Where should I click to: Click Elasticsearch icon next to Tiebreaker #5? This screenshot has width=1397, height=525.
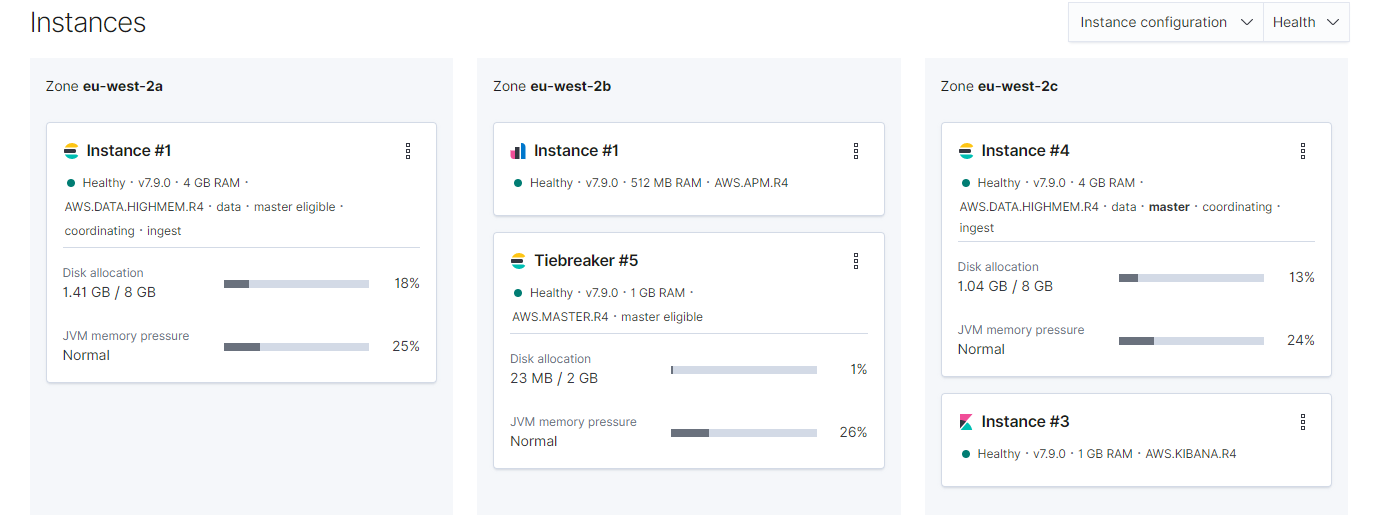tap(518, 261)
